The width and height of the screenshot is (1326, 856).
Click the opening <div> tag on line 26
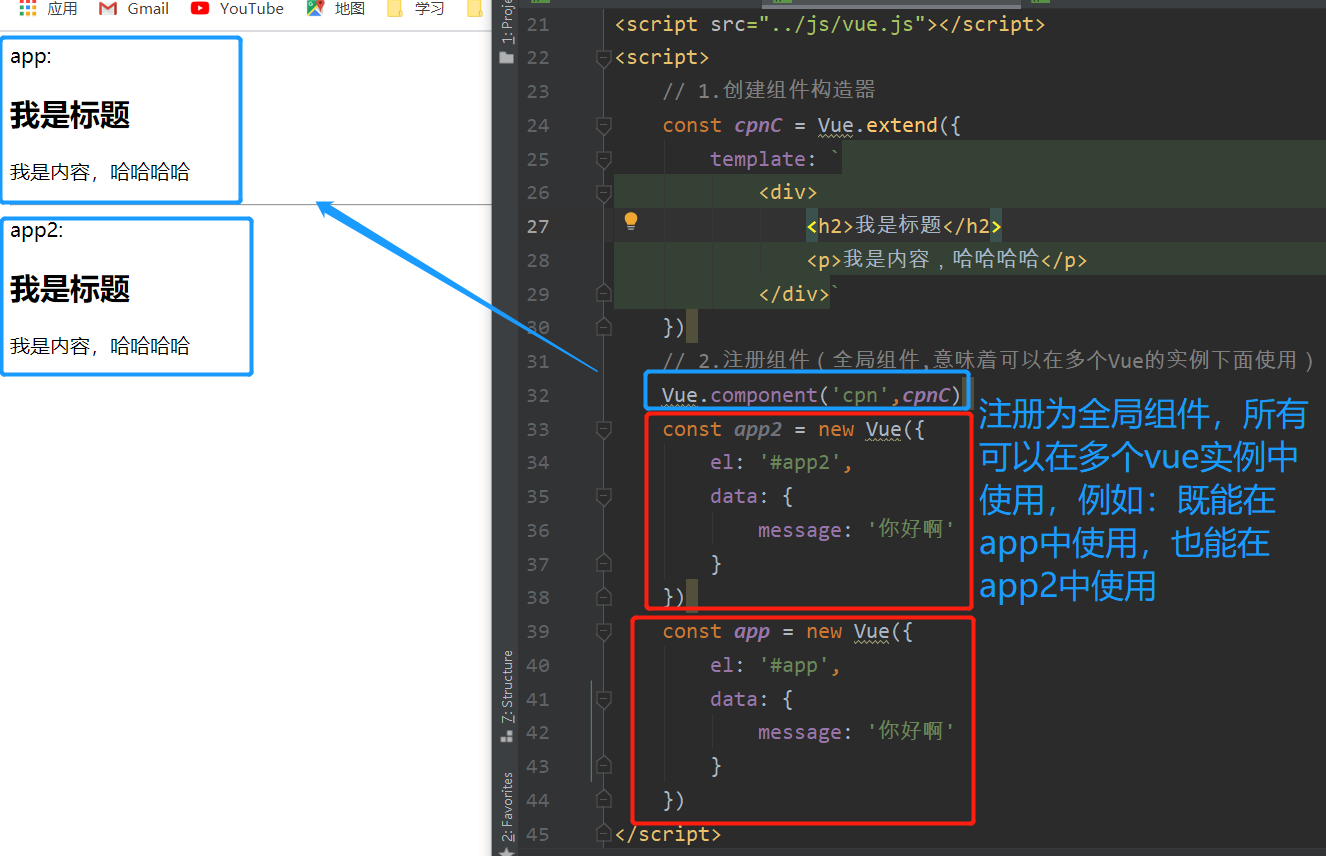pos(788,193)
